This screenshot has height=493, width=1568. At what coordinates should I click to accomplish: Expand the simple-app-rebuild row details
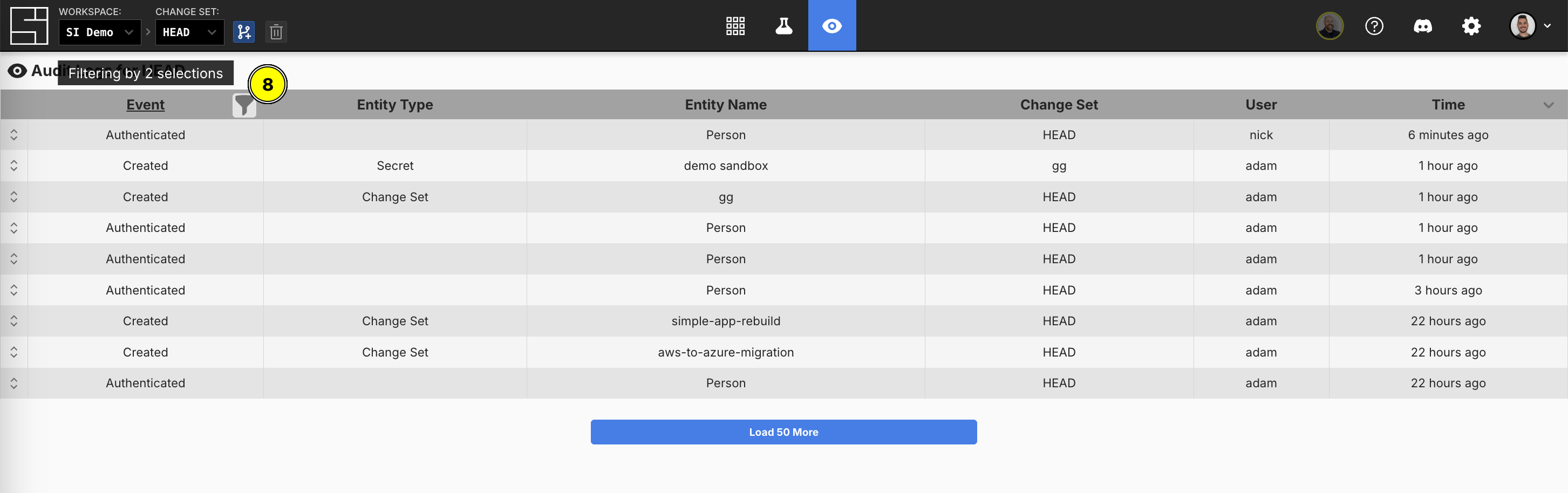(14, 321)
